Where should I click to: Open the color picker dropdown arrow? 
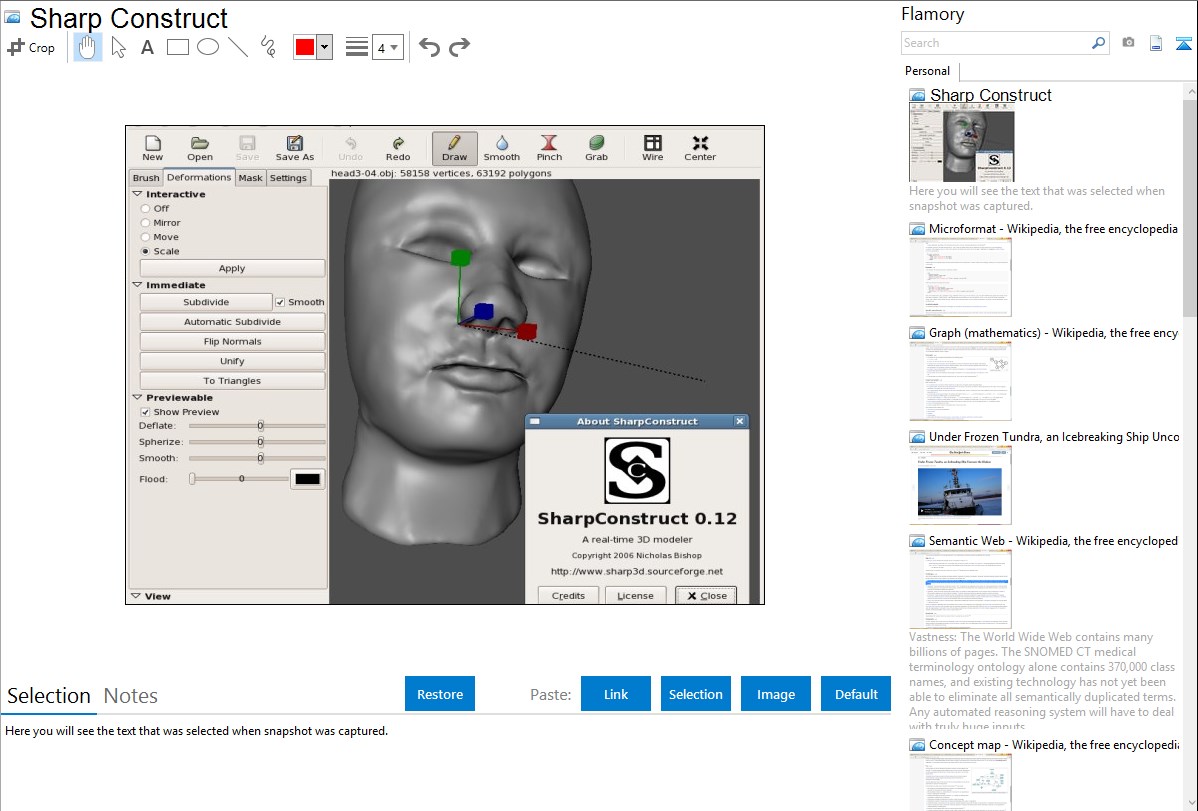point(325,47)
